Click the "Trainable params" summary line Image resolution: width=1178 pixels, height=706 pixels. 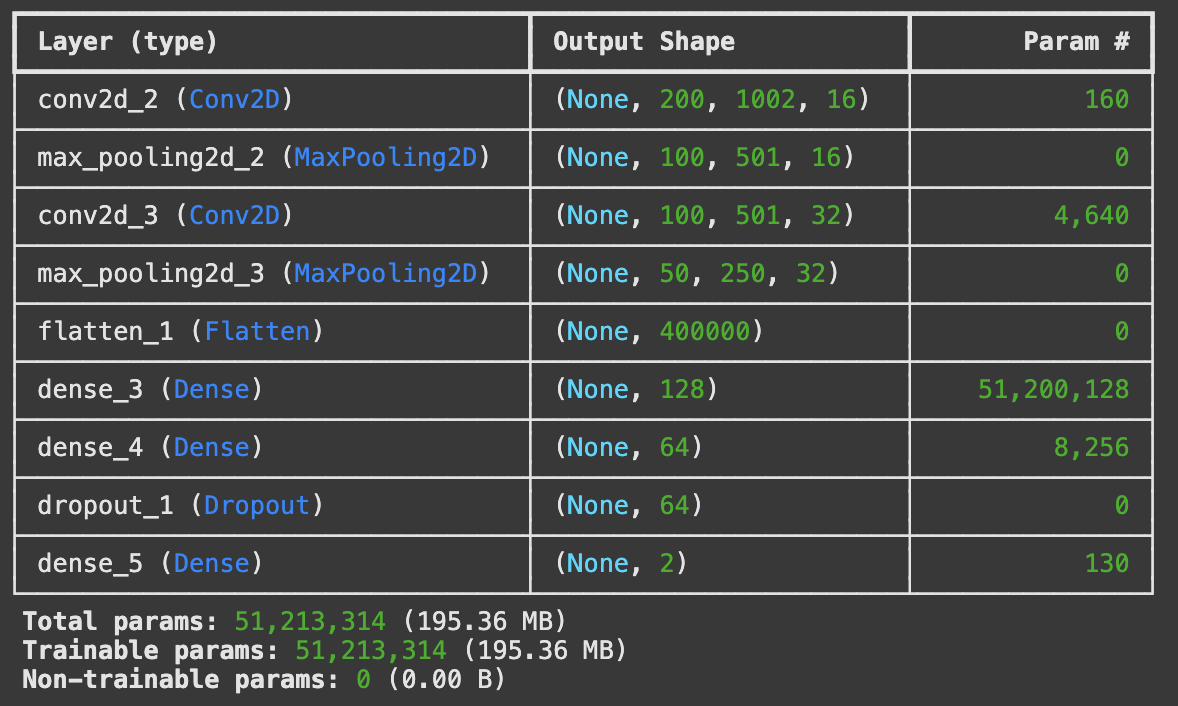pyautogui.click(x=324, y=651)
